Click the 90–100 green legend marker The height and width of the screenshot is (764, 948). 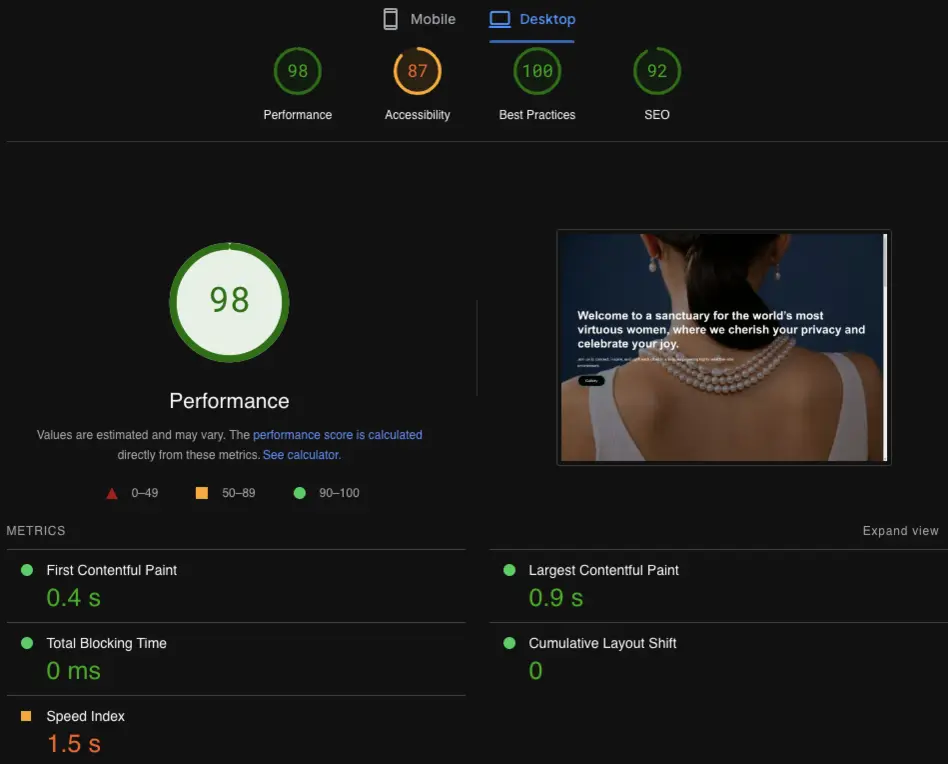coord(299,492)
